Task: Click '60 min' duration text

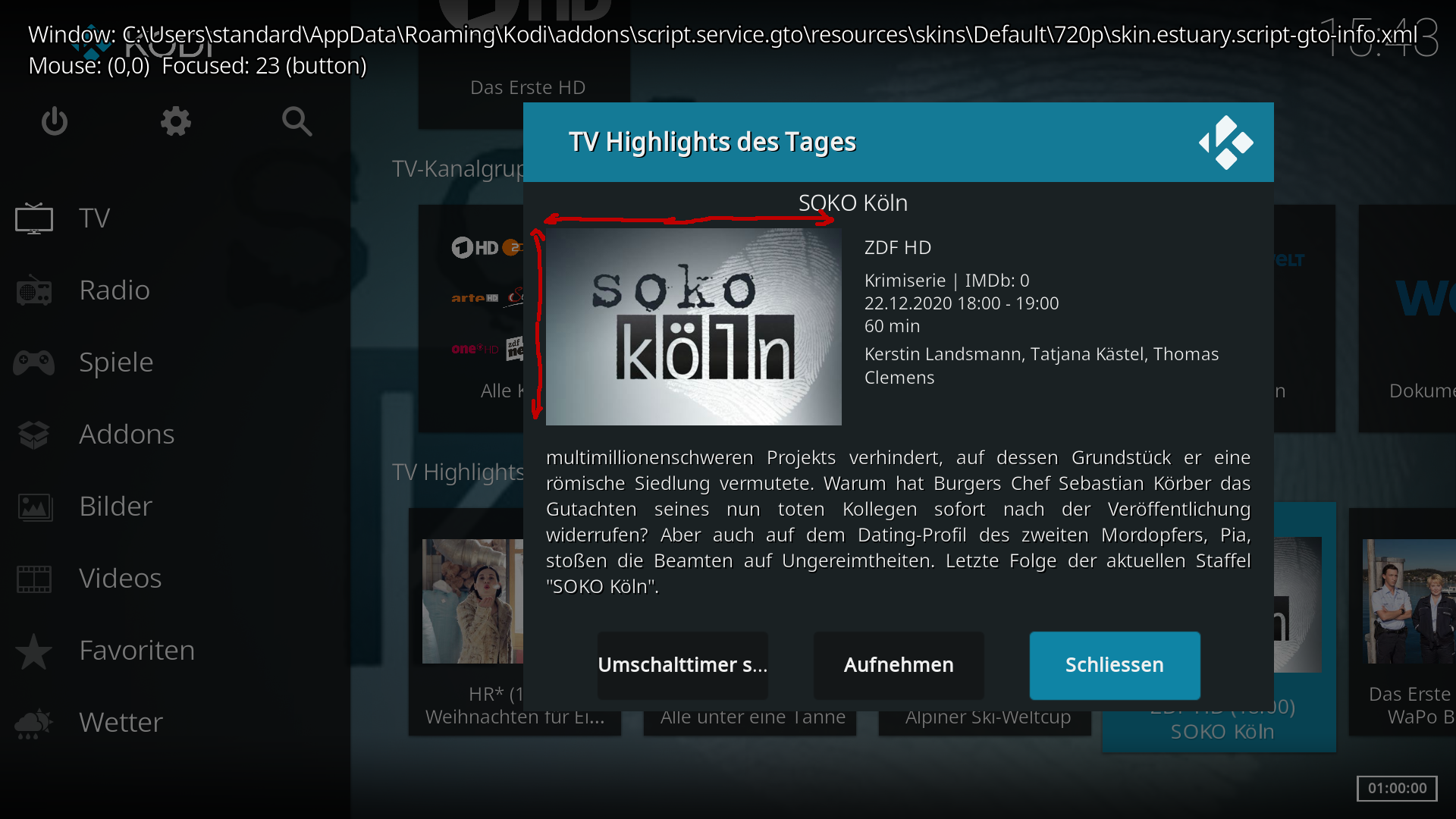Action: pyautogui.click(x=892, y=326)
